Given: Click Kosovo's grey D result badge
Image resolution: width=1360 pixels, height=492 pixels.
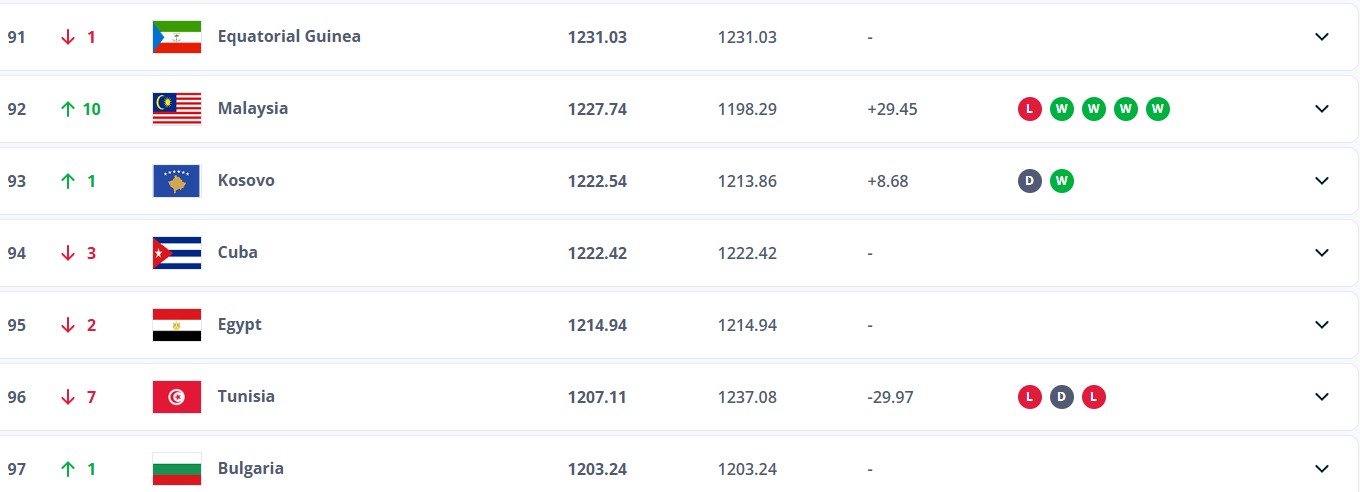Looking at the screenshot, I should pyautogui.click(x=1030, y=181).
